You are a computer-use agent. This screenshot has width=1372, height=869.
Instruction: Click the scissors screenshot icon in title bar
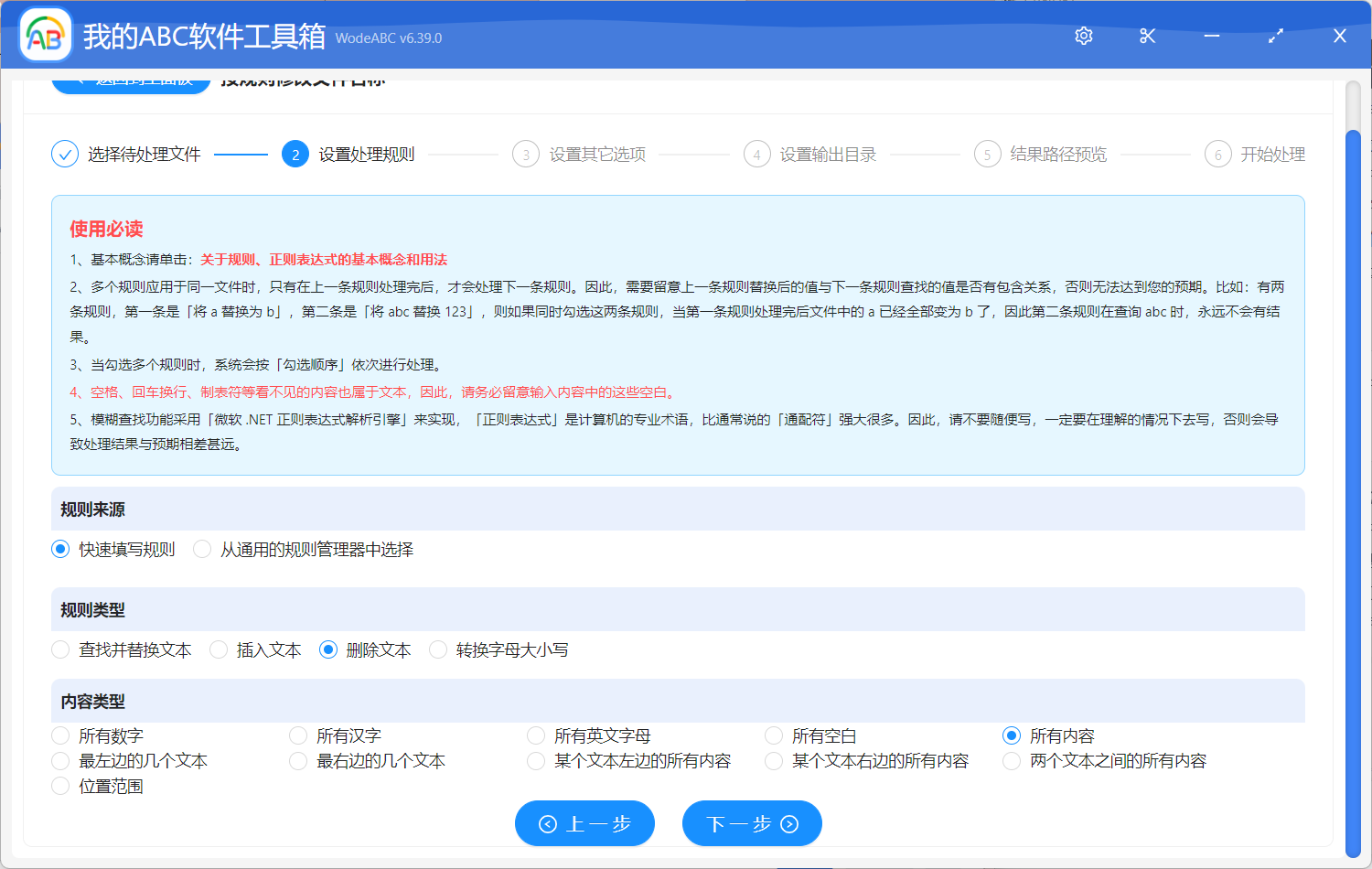[x=1147, y=36]
